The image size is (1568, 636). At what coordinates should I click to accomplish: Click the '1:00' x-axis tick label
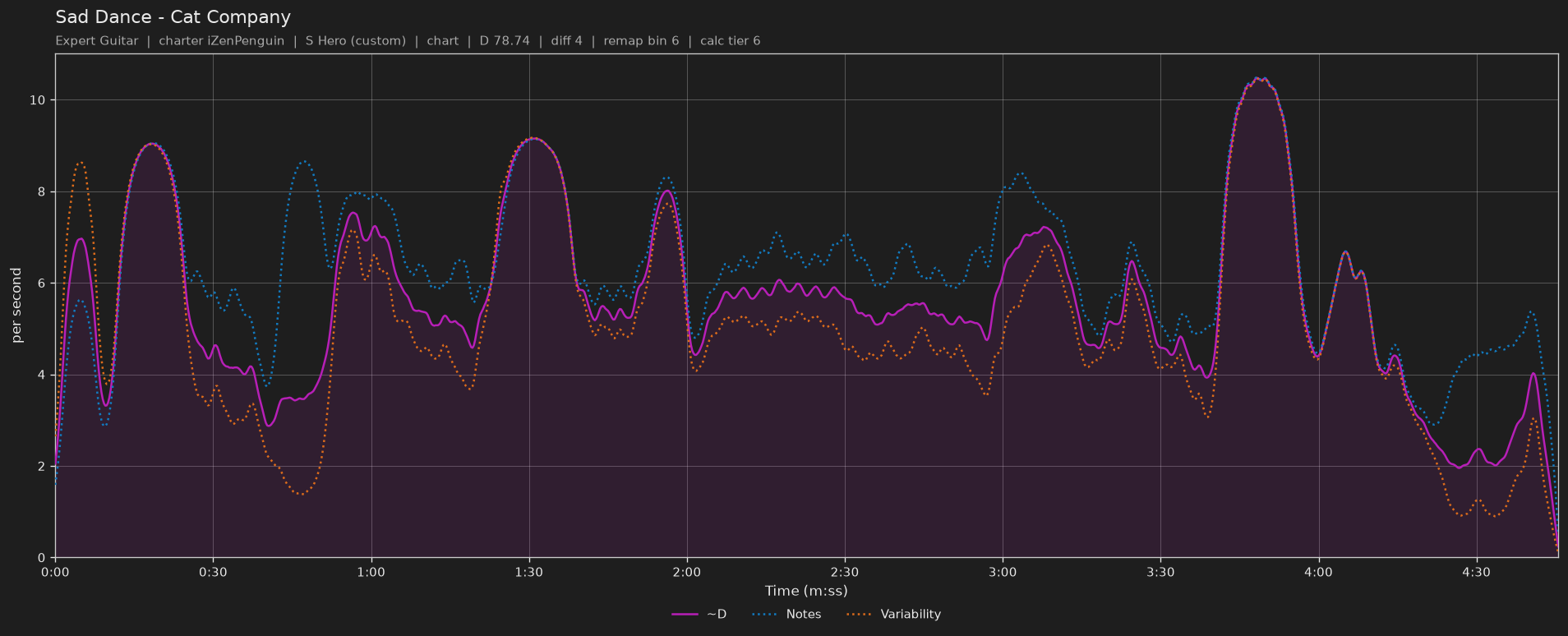click(x=371, y=572)
